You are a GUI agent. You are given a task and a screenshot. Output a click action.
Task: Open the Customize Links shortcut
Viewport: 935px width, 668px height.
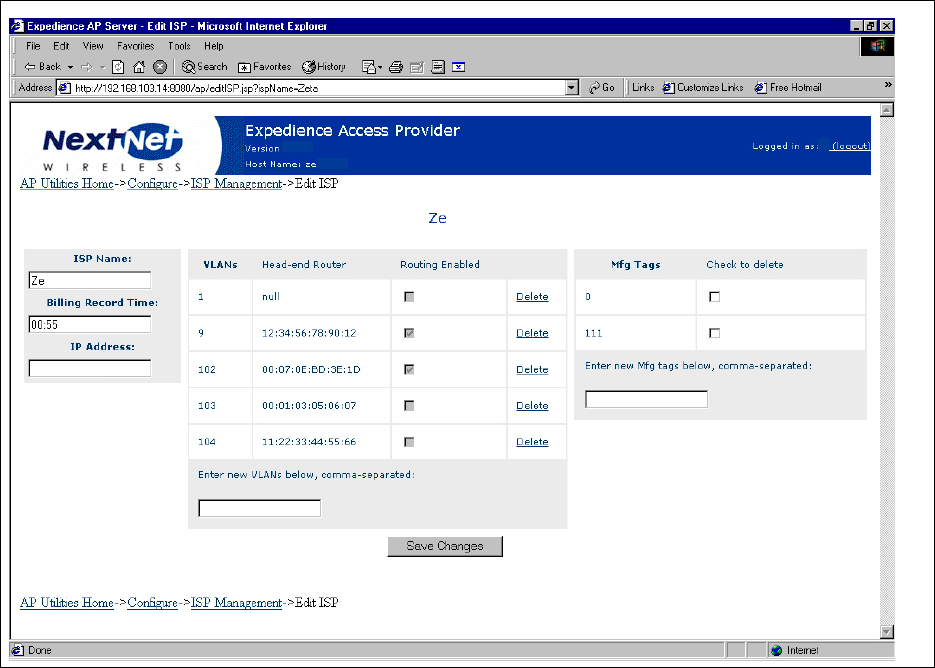703,88
